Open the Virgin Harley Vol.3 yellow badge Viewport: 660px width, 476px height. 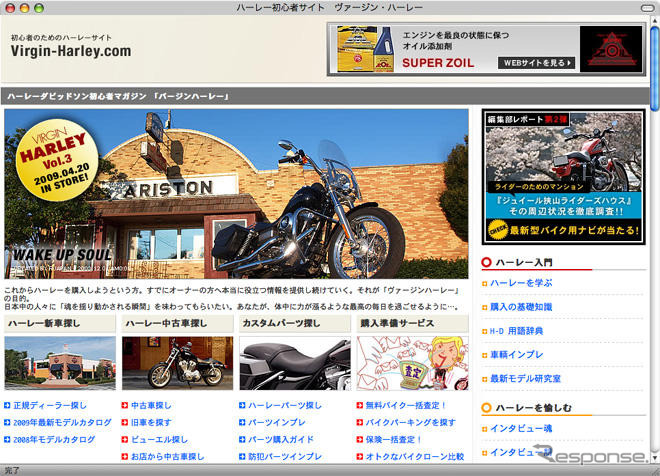57,160
